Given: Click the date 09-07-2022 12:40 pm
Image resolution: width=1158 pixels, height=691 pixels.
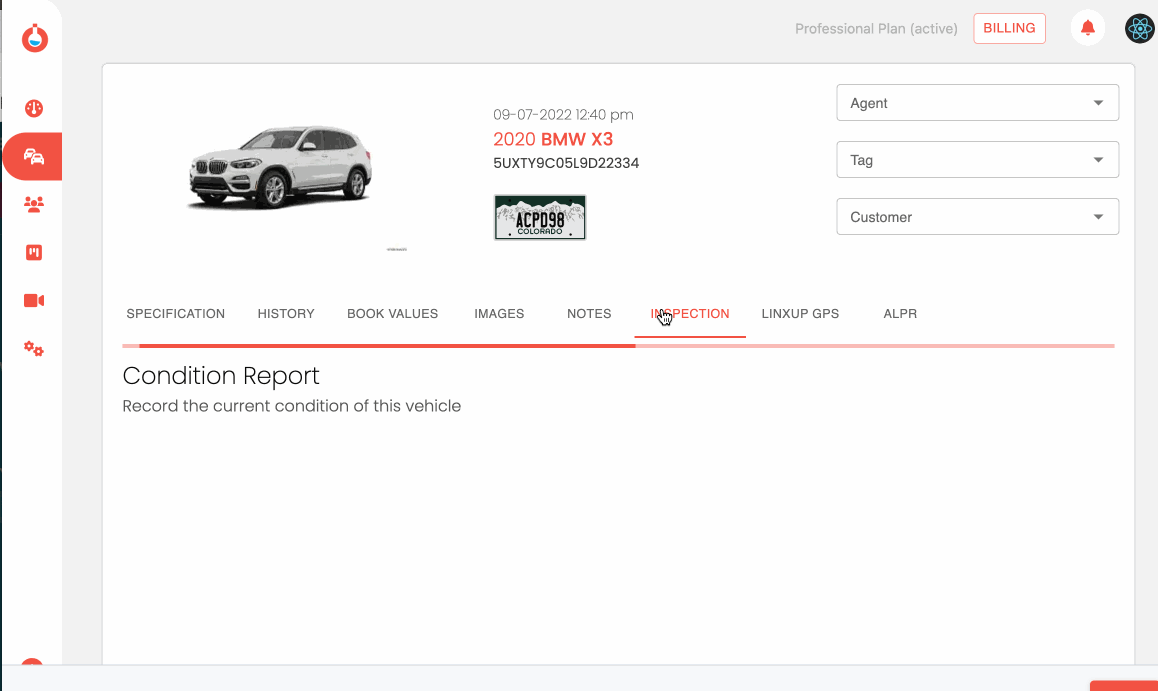Looking at the screenshot, I should (x=563, y=114).
